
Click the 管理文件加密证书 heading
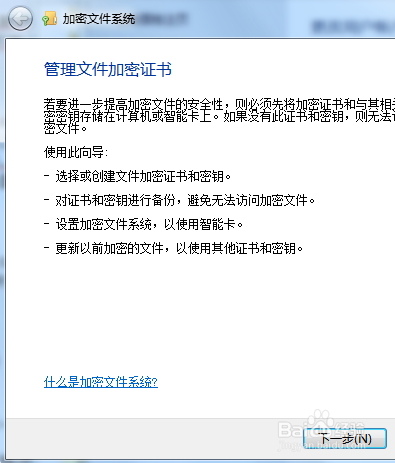pyautogui.click(x=108, y=69)
